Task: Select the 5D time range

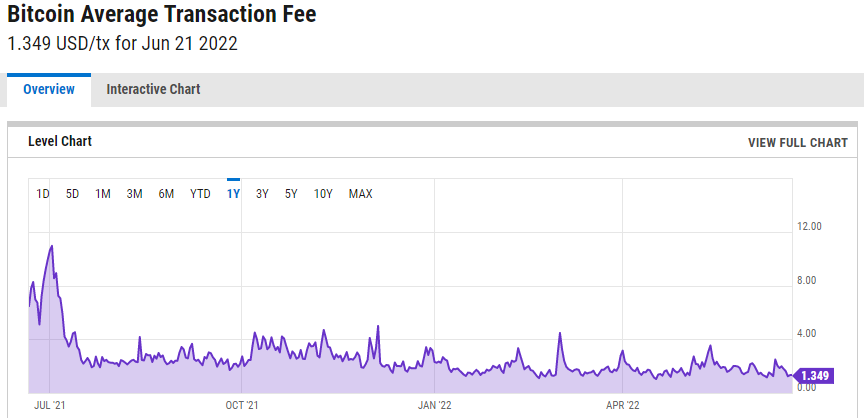Action: [73, 194]
